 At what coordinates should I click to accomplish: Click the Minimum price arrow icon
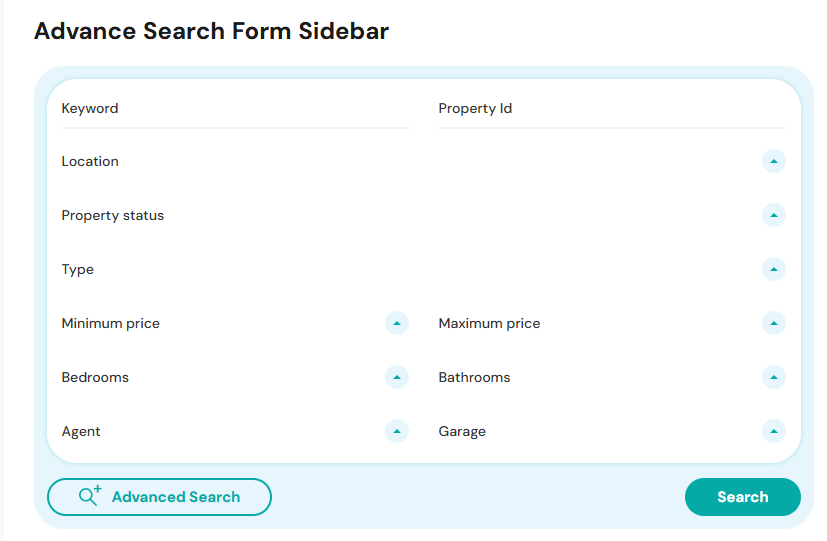[397, 323]
